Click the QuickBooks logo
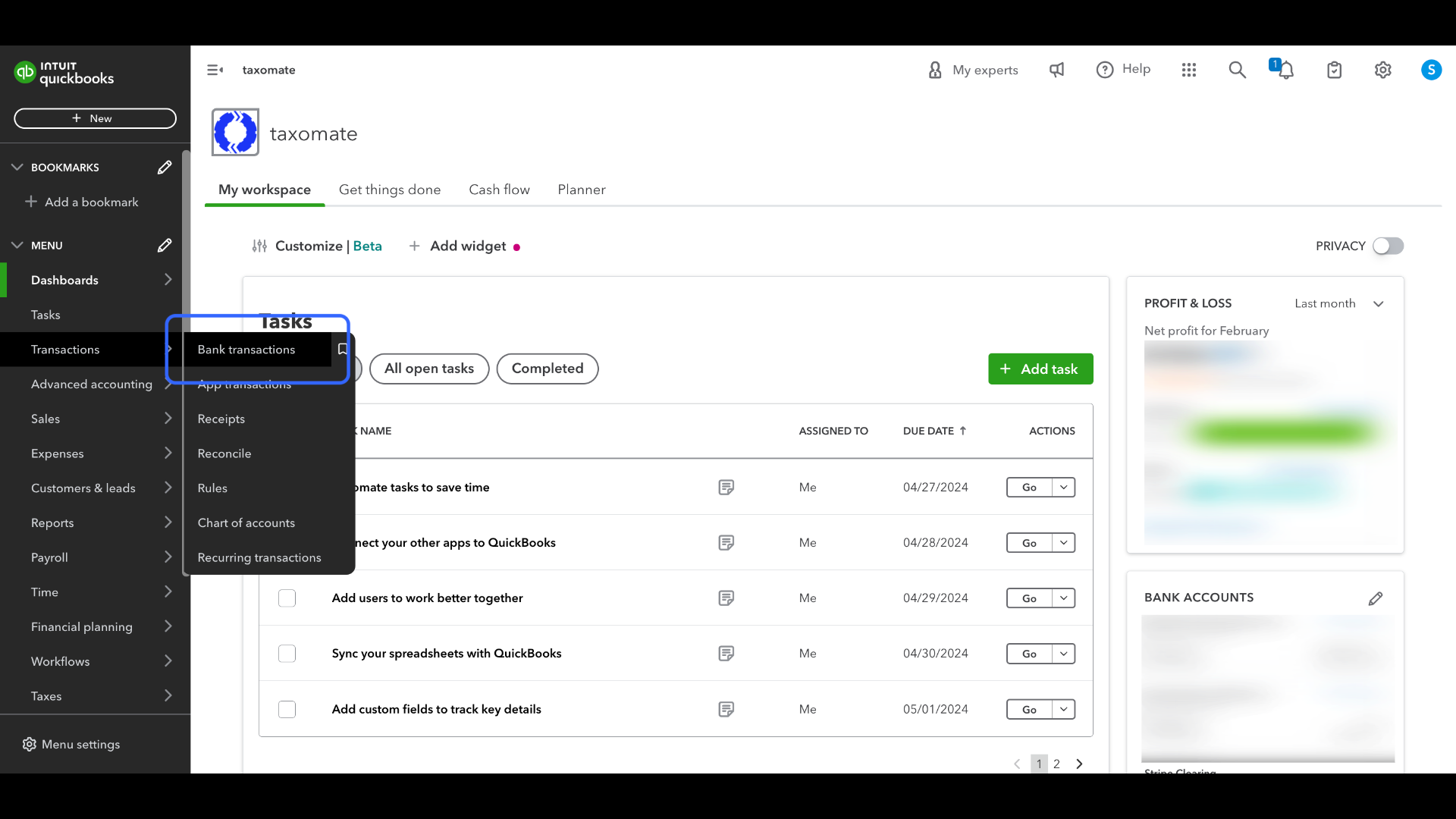 (x=64, y=73)
